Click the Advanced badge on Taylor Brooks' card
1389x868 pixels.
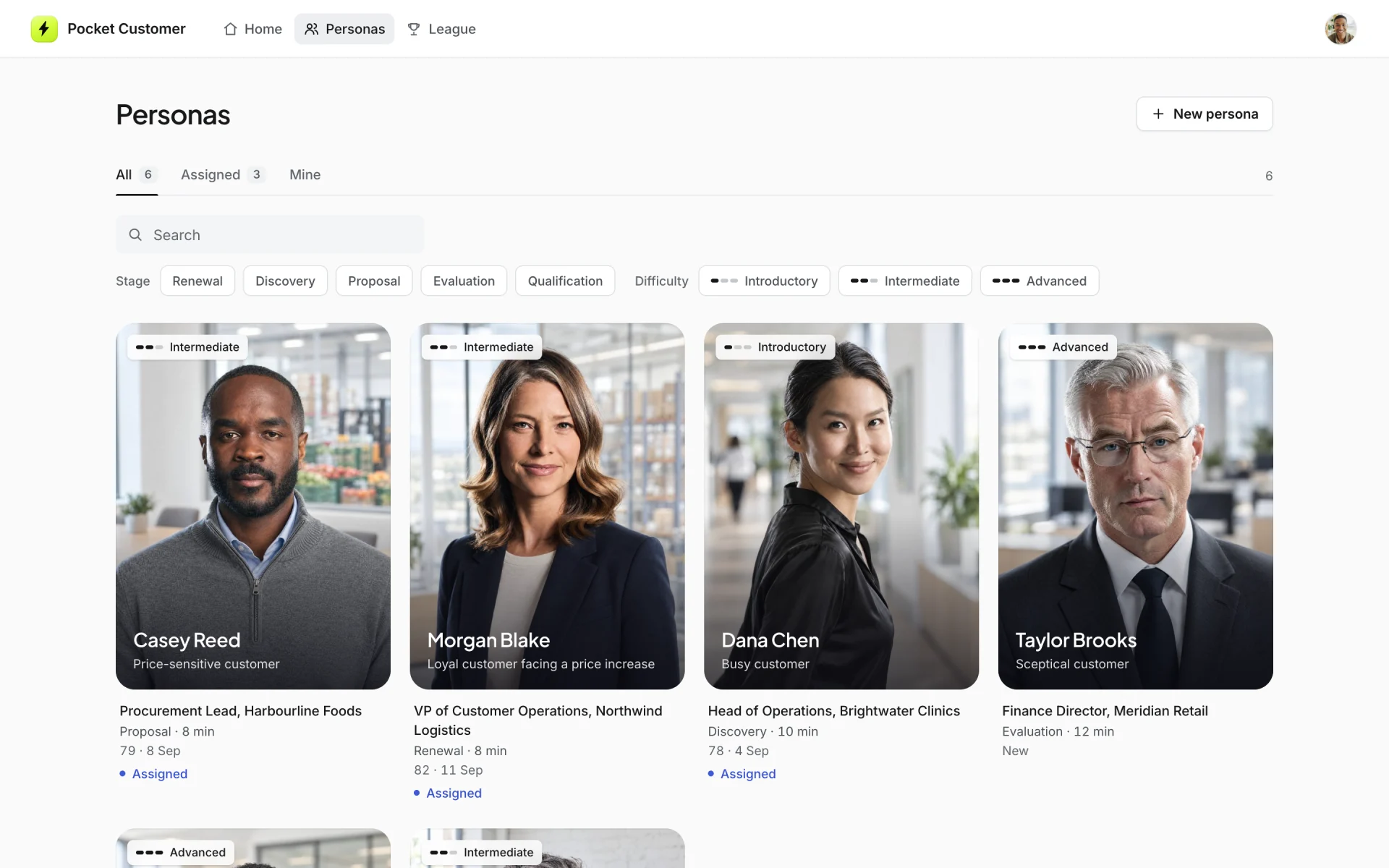point(1063,347)
